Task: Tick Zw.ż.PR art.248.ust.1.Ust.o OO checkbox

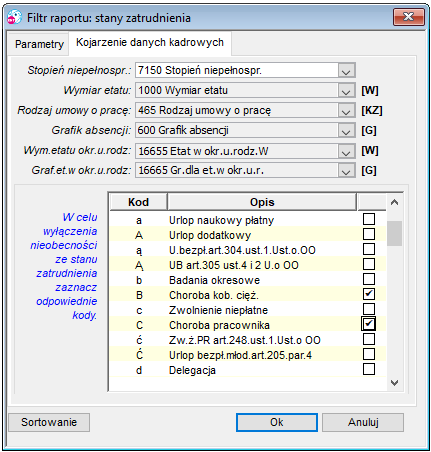Action: click(x=369, y=339)
